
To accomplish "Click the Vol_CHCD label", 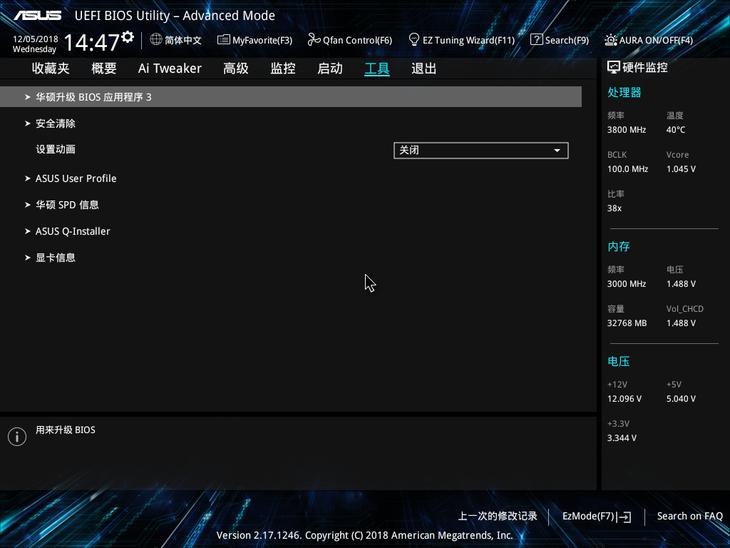I will tap(684, 309).
